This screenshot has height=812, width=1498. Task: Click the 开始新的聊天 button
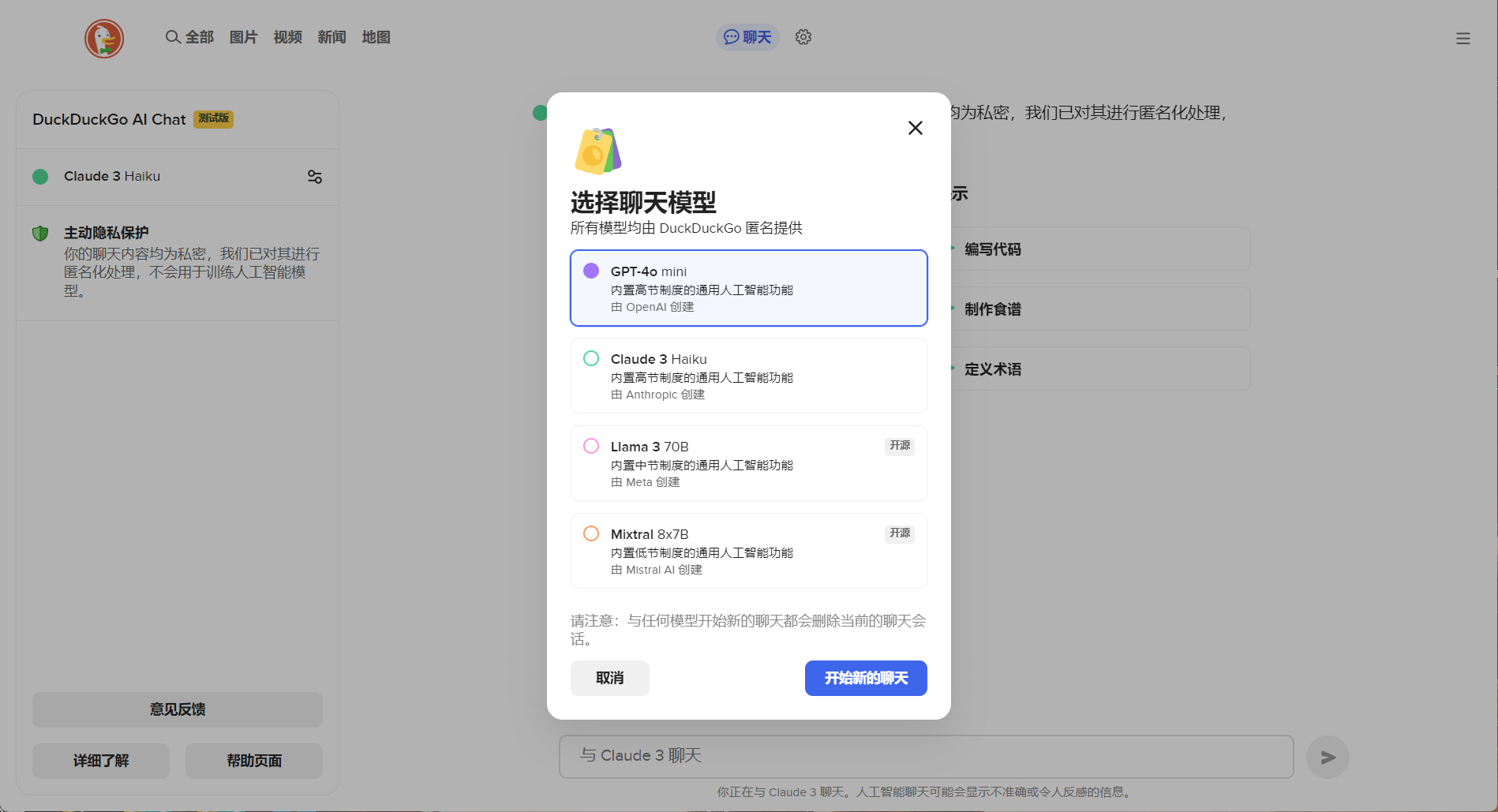click(866, 678)
